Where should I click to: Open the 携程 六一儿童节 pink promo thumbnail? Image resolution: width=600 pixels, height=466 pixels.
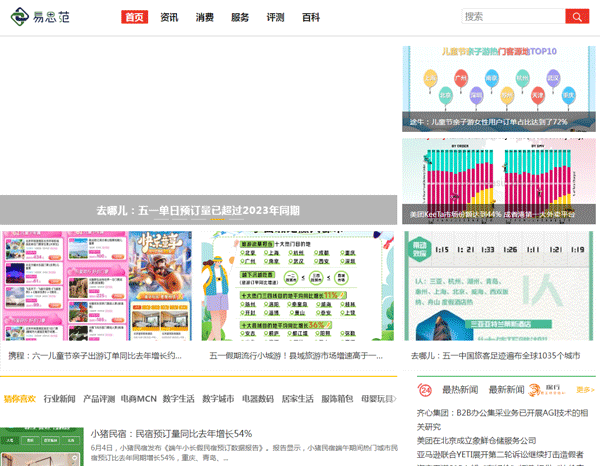[x=97, y=286]
